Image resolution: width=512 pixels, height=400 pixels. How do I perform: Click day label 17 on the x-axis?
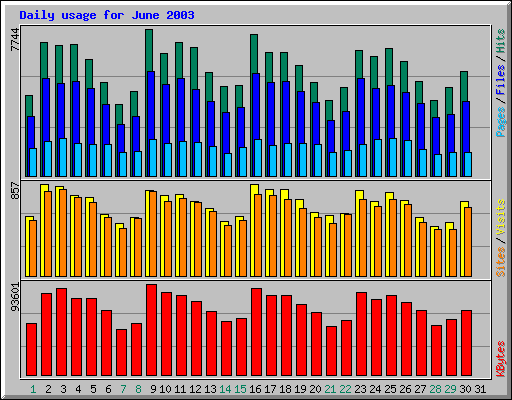point(270,389)
